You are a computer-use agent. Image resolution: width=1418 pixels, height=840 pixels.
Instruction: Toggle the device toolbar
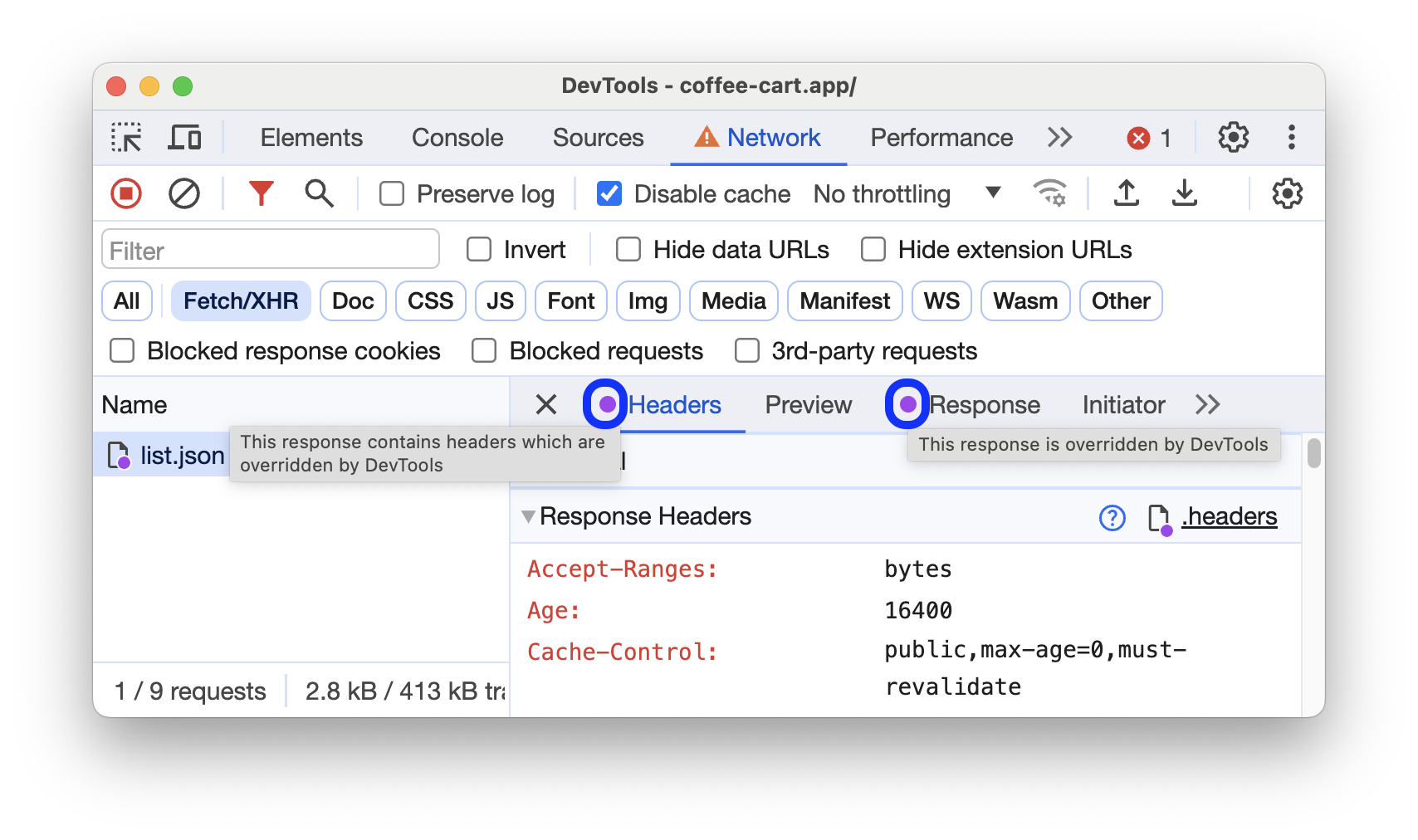tap(184, 138)
